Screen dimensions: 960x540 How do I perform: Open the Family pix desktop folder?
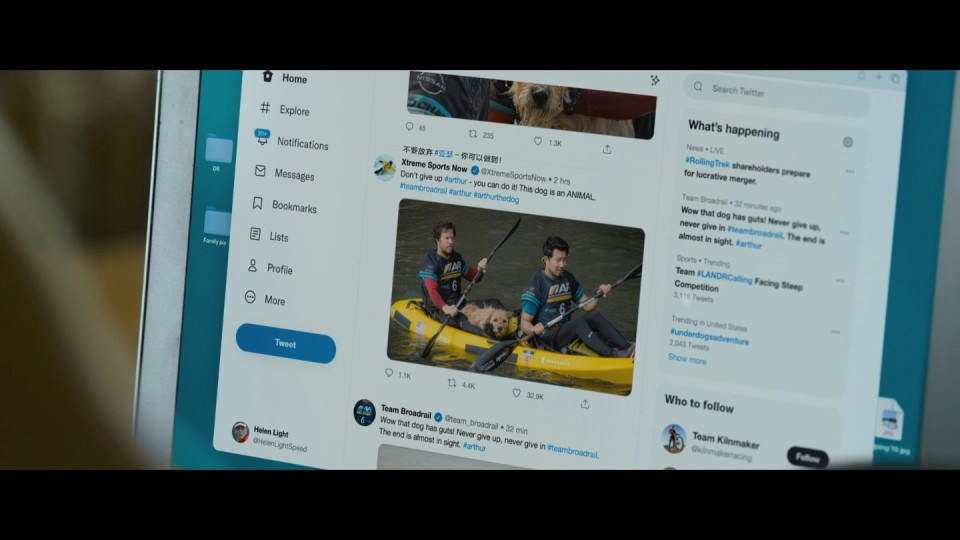click(x=216, y=226)
